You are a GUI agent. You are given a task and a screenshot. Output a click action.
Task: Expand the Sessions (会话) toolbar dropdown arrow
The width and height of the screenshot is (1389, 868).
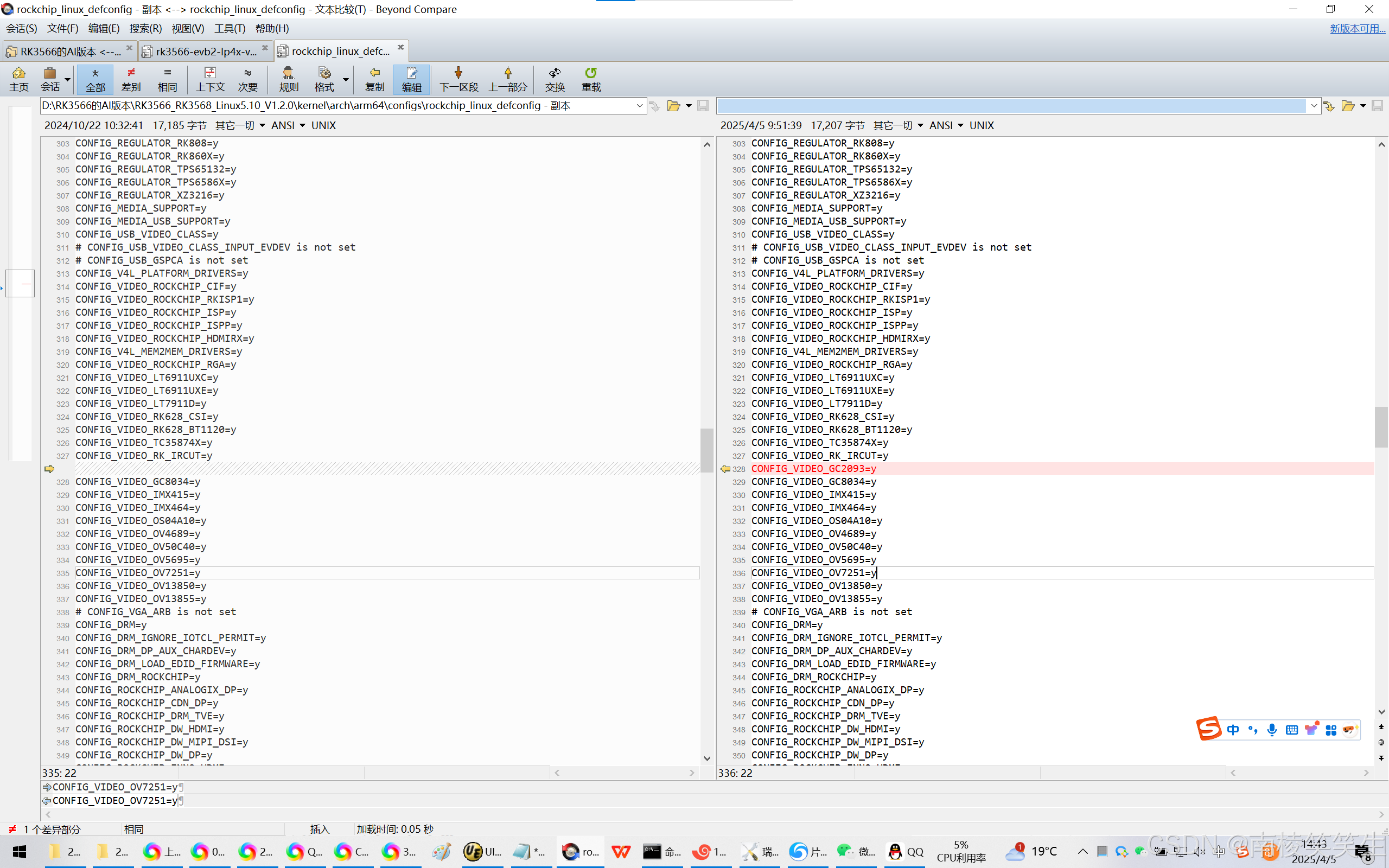(x=68, y=80)
